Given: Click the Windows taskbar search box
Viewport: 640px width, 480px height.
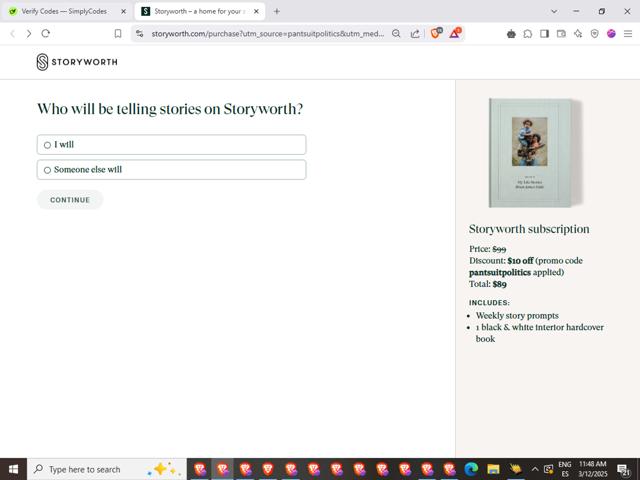Looking at the screenshot, I should [x=107, y=469].
